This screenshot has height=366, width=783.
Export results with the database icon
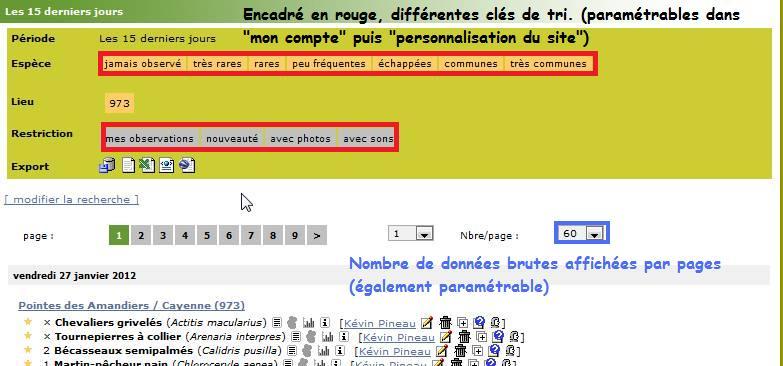pos(107,165)
